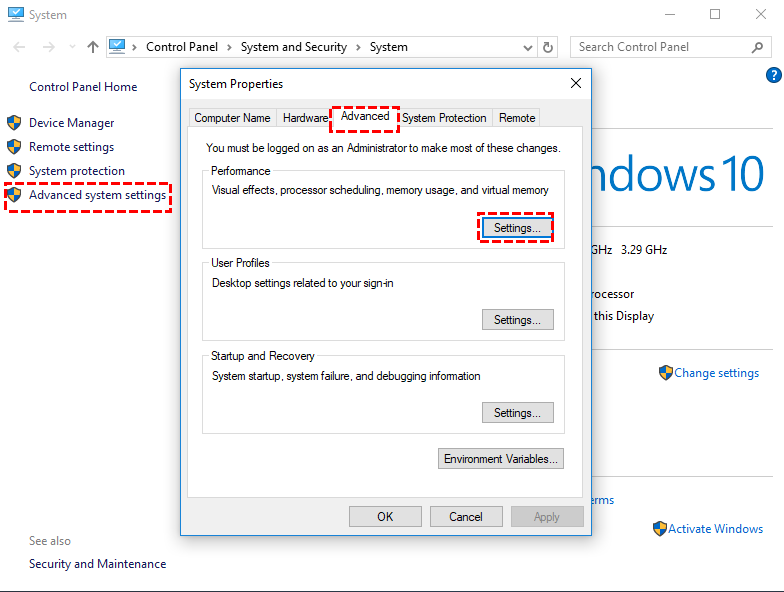Click Cancel in System Properties
This screenshot has height=592, width=784.
(x=466, y=517)
